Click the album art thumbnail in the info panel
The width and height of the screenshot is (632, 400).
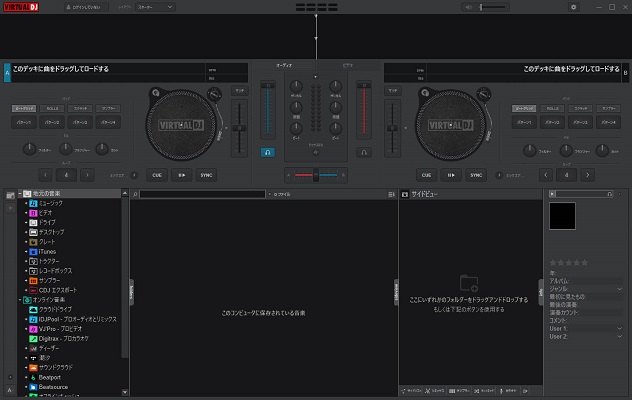562,216
